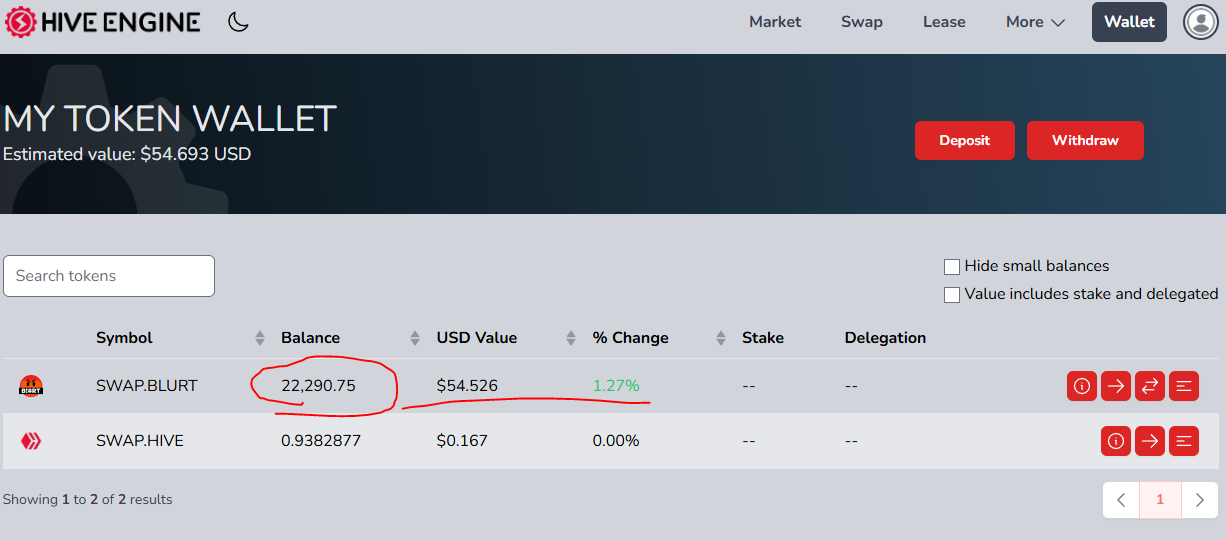Click the Hive Engine logo

pos(103,22)
